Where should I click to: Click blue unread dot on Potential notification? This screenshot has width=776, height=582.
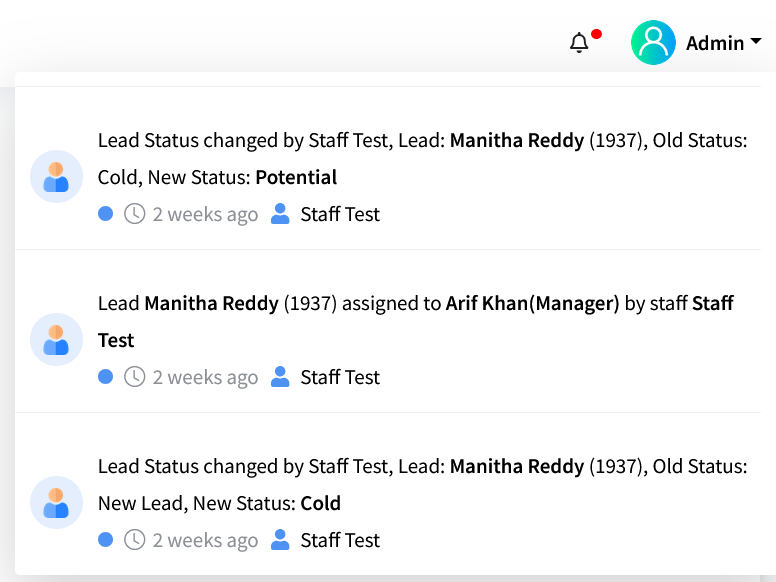click(x=106, y=214)
